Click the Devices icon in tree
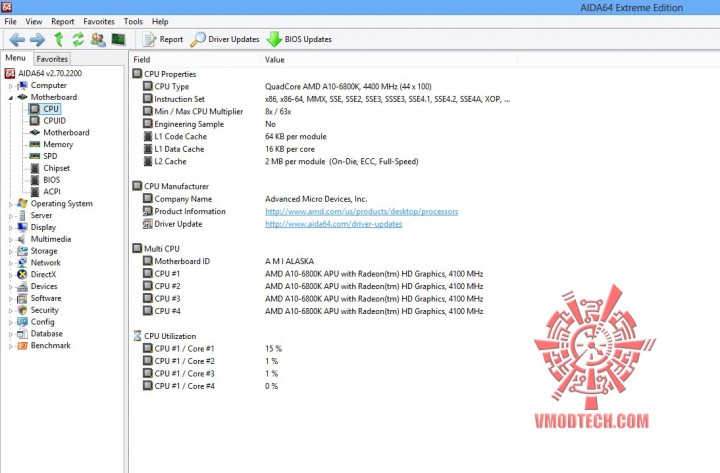The image size is (720, 473). click(x=22, y=287)
